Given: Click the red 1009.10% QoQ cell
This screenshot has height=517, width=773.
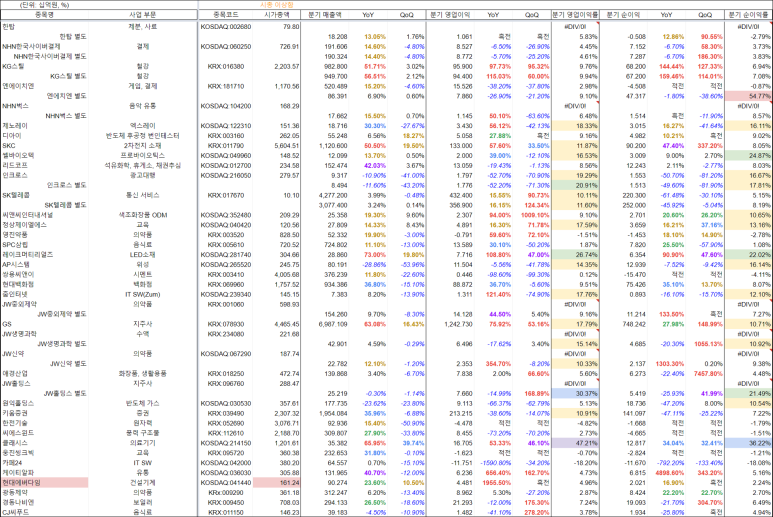Looking at the screenshot, I should [535, 215].
